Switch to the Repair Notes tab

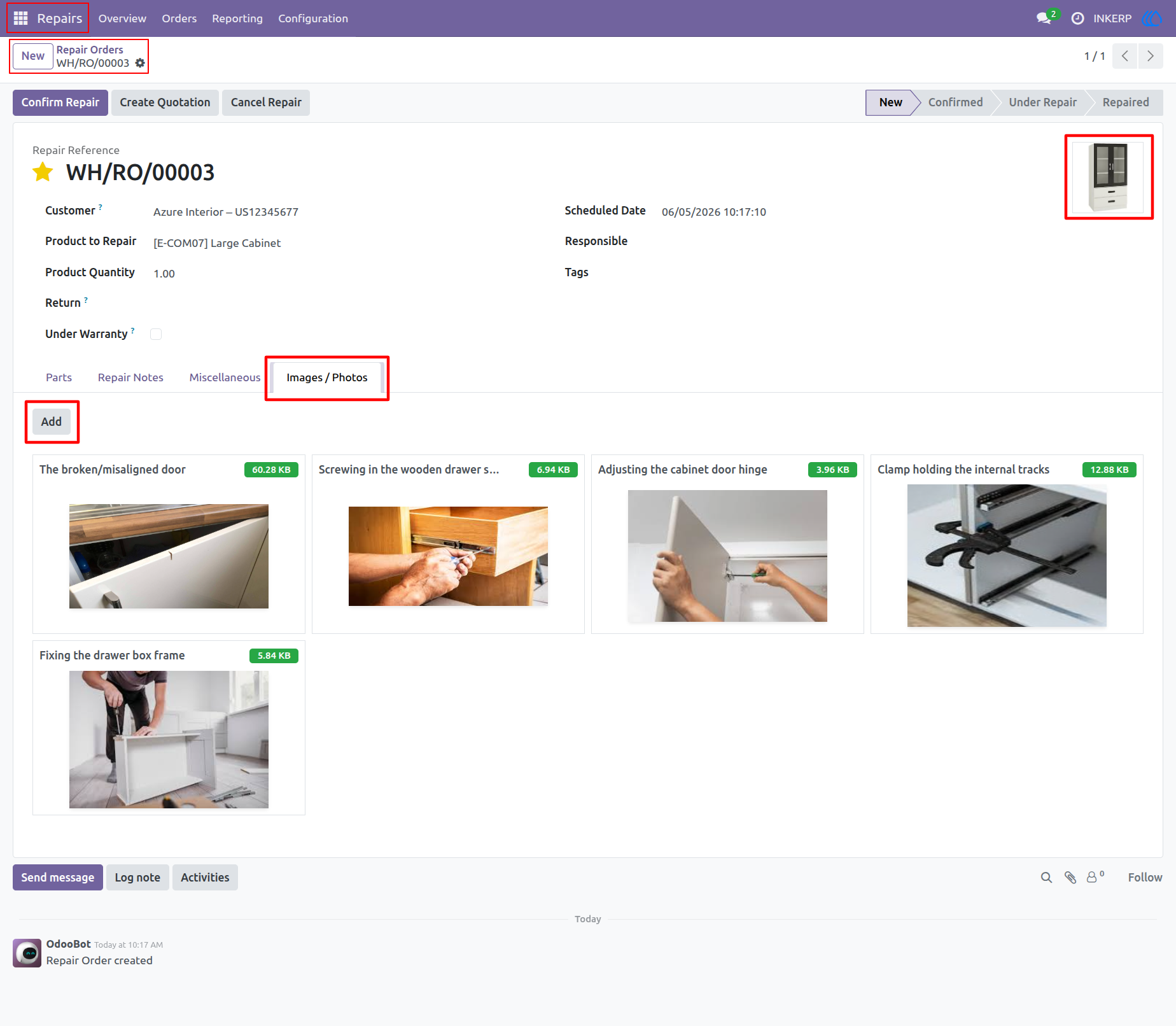point(130,377)
